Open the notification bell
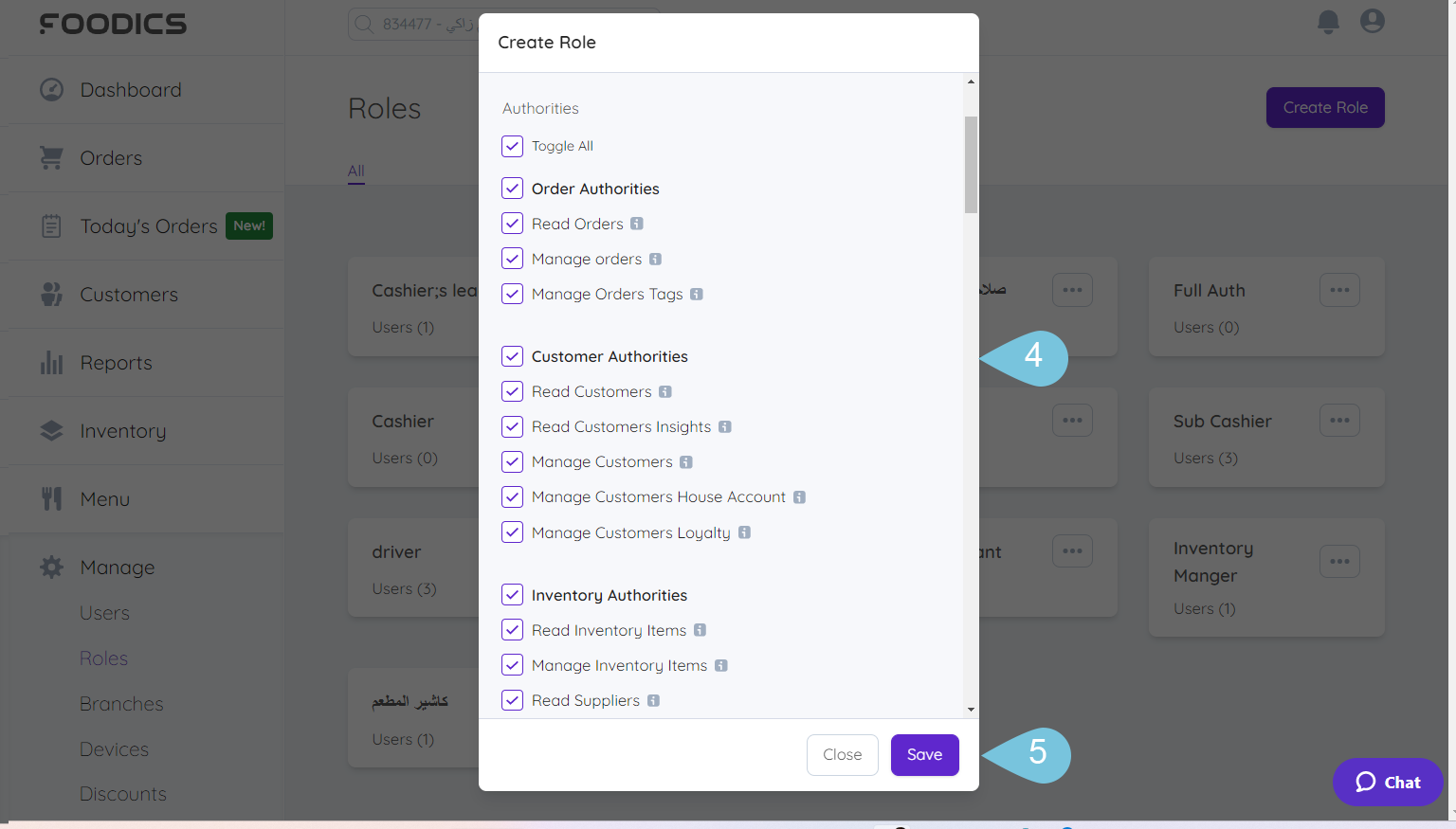 click(x=1327, y=22)
